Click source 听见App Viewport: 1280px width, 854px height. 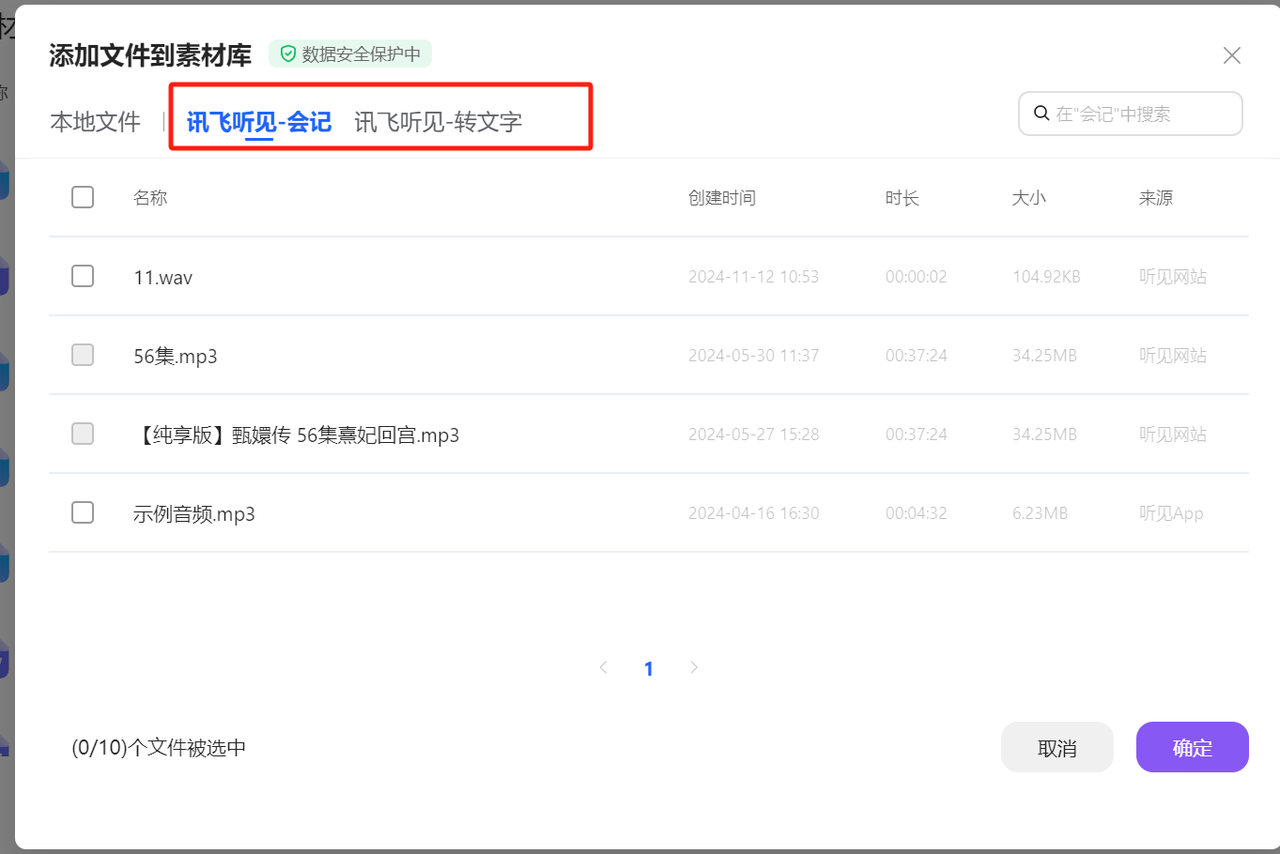1171,513
